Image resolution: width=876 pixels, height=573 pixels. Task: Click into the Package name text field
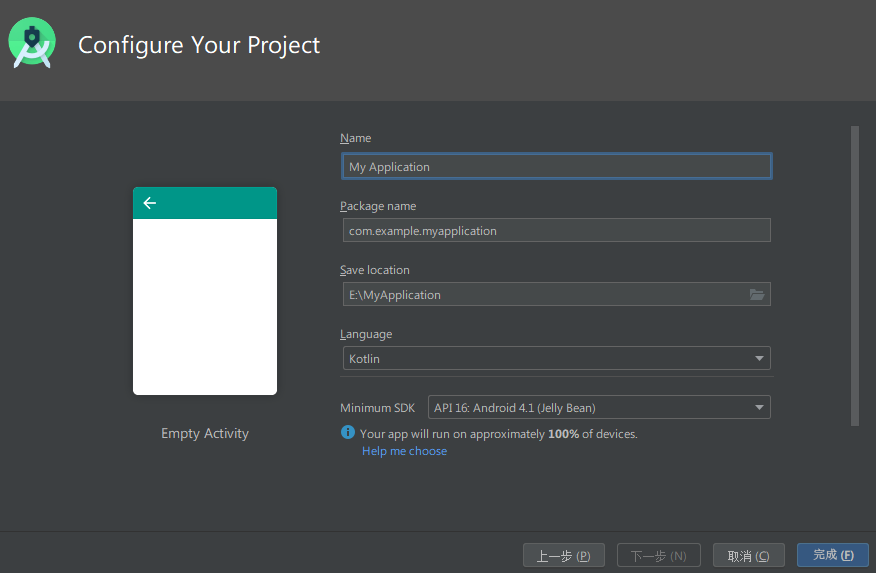tap(555, 231)
